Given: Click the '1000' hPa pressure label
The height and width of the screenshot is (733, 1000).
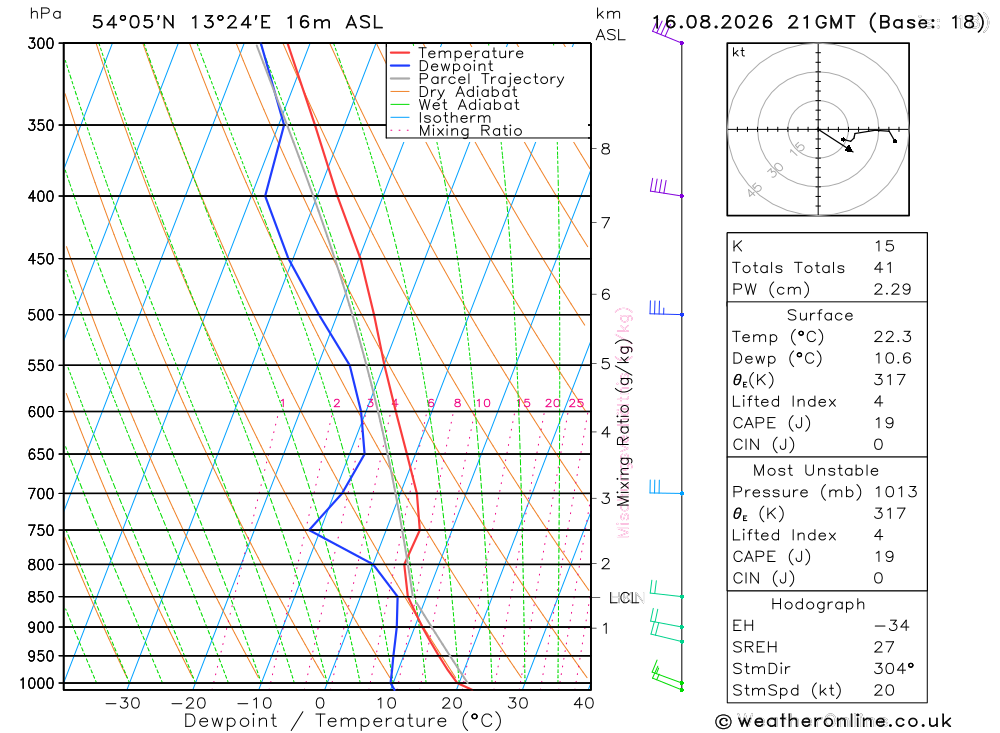Looking at the screenshot, I should point(37,684).
